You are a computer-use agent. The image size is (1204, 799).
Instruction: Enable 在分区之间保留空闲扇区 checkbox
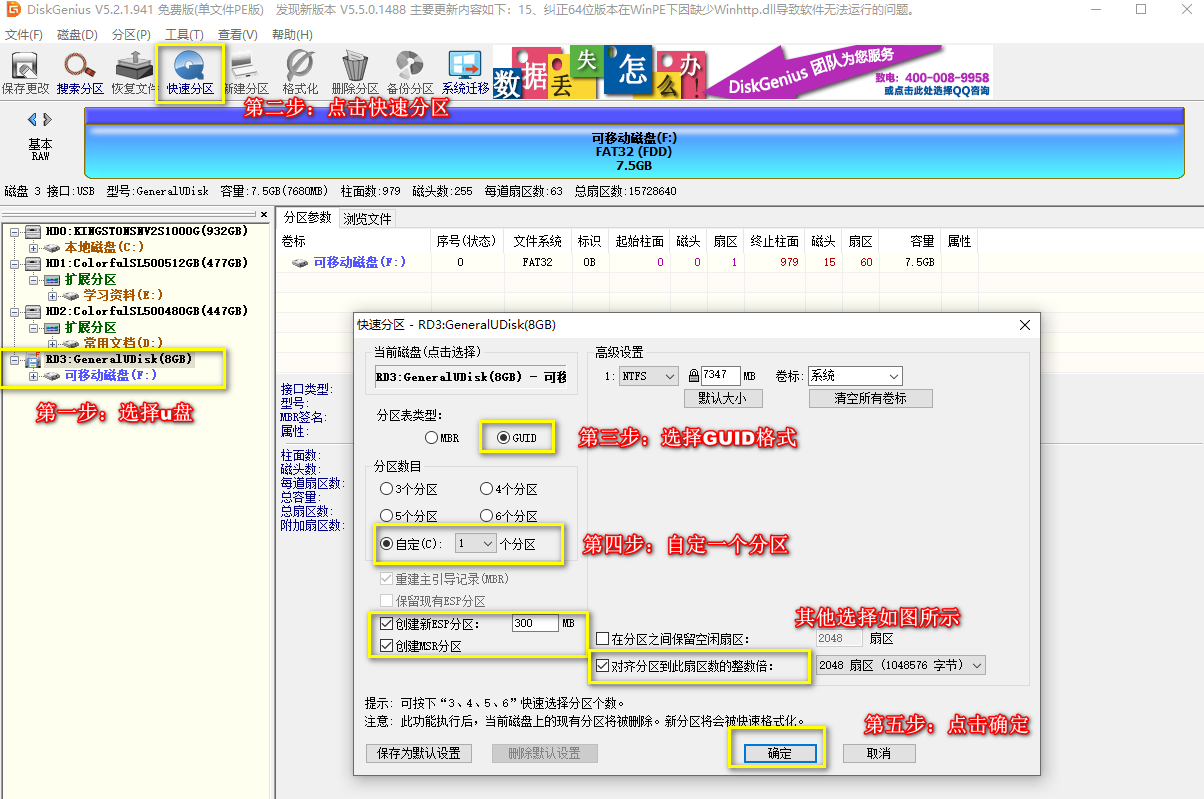pos(602,638)
